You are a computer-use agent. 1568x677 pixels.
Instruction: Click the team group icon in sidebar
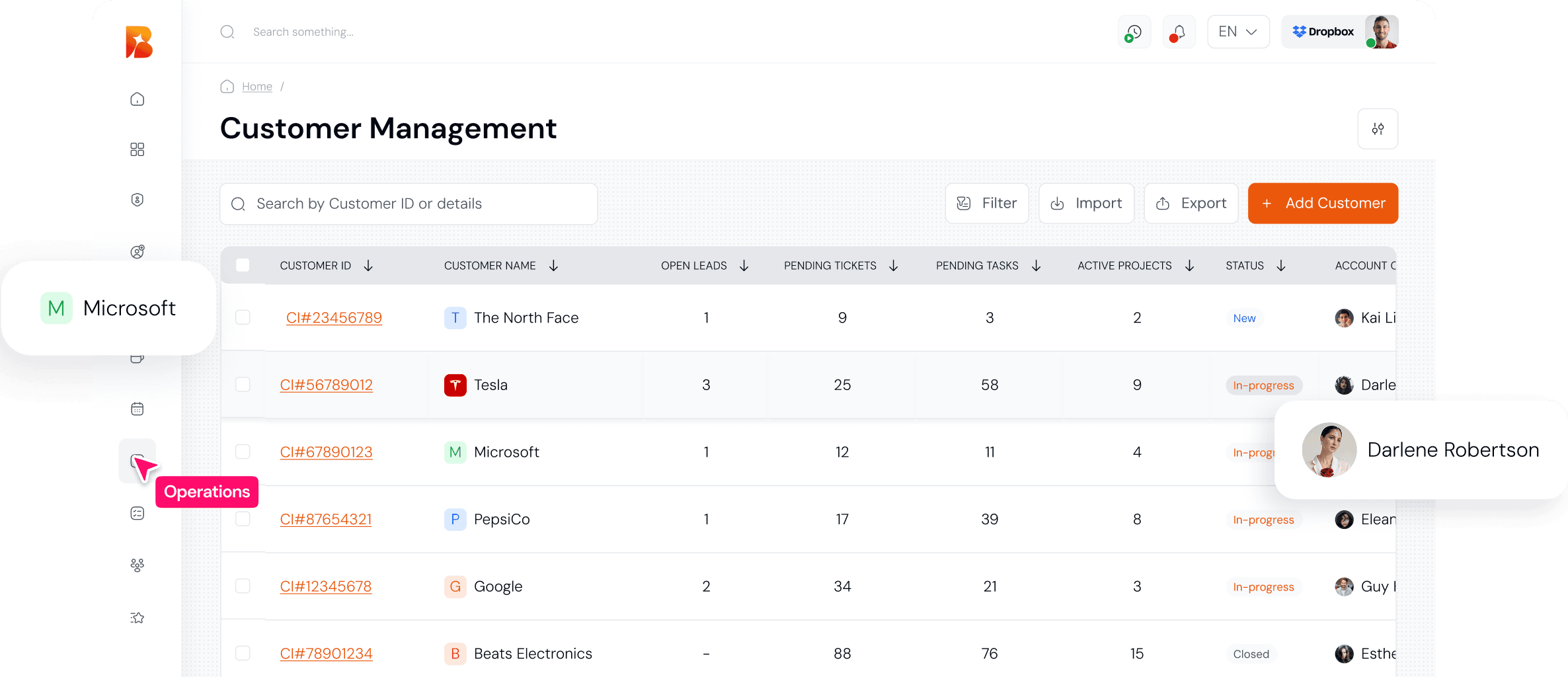click(x=137, y=565)
